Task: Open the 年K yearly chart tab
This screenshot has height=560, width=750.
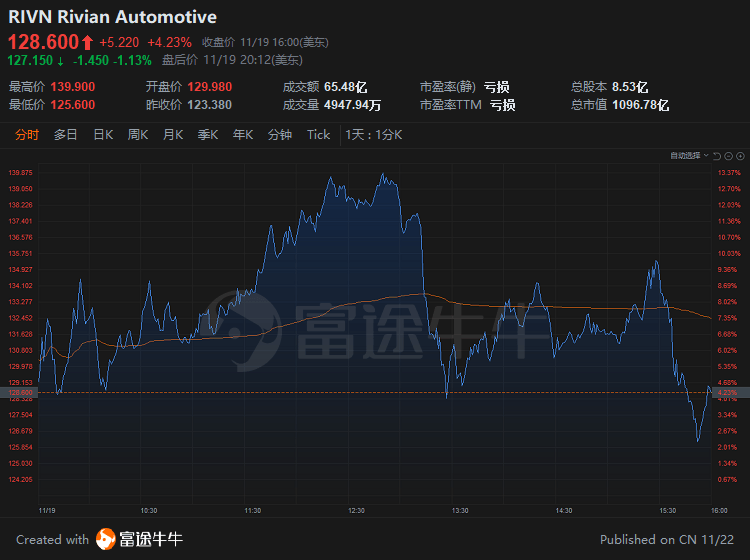Action: pos(243,135)
